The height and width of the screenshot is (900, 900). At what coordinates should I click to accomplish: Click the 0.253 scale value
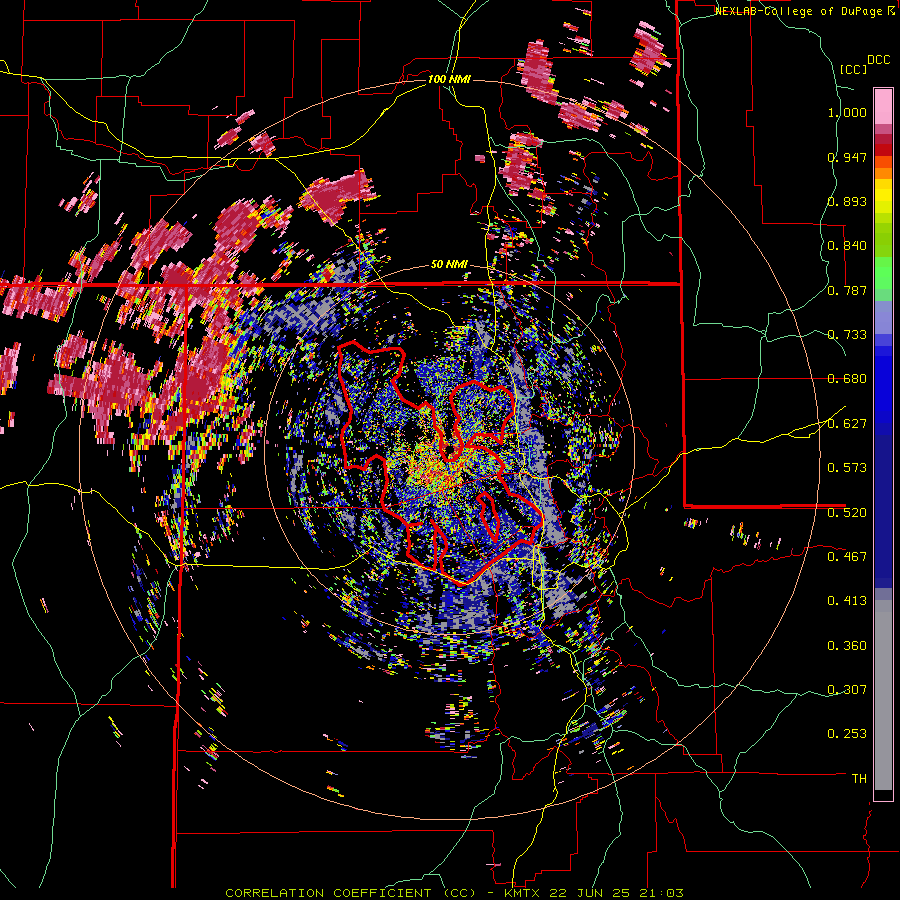(847, 734)
